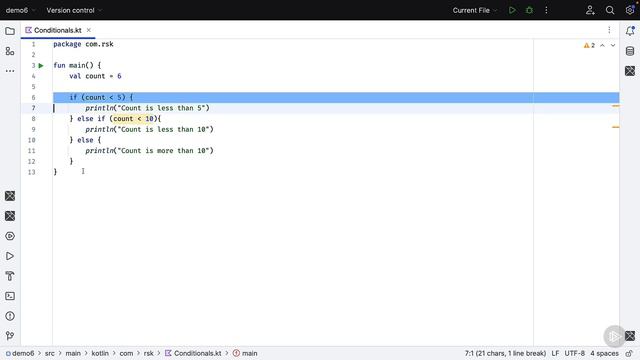This screenshot has height=360, width=640.
Task: Open the Version control dropdown
Action: (x=74, y=10)
